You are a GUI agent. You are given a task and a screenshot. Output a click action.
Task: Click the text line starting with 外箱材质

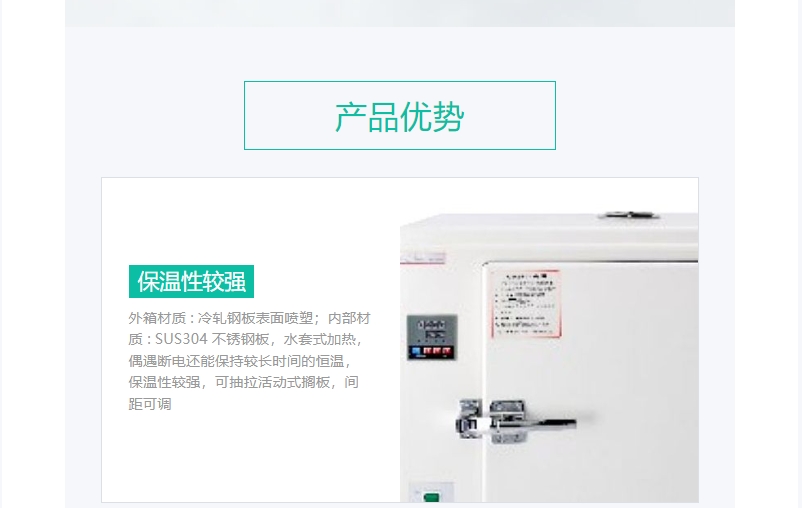[250, 318]
